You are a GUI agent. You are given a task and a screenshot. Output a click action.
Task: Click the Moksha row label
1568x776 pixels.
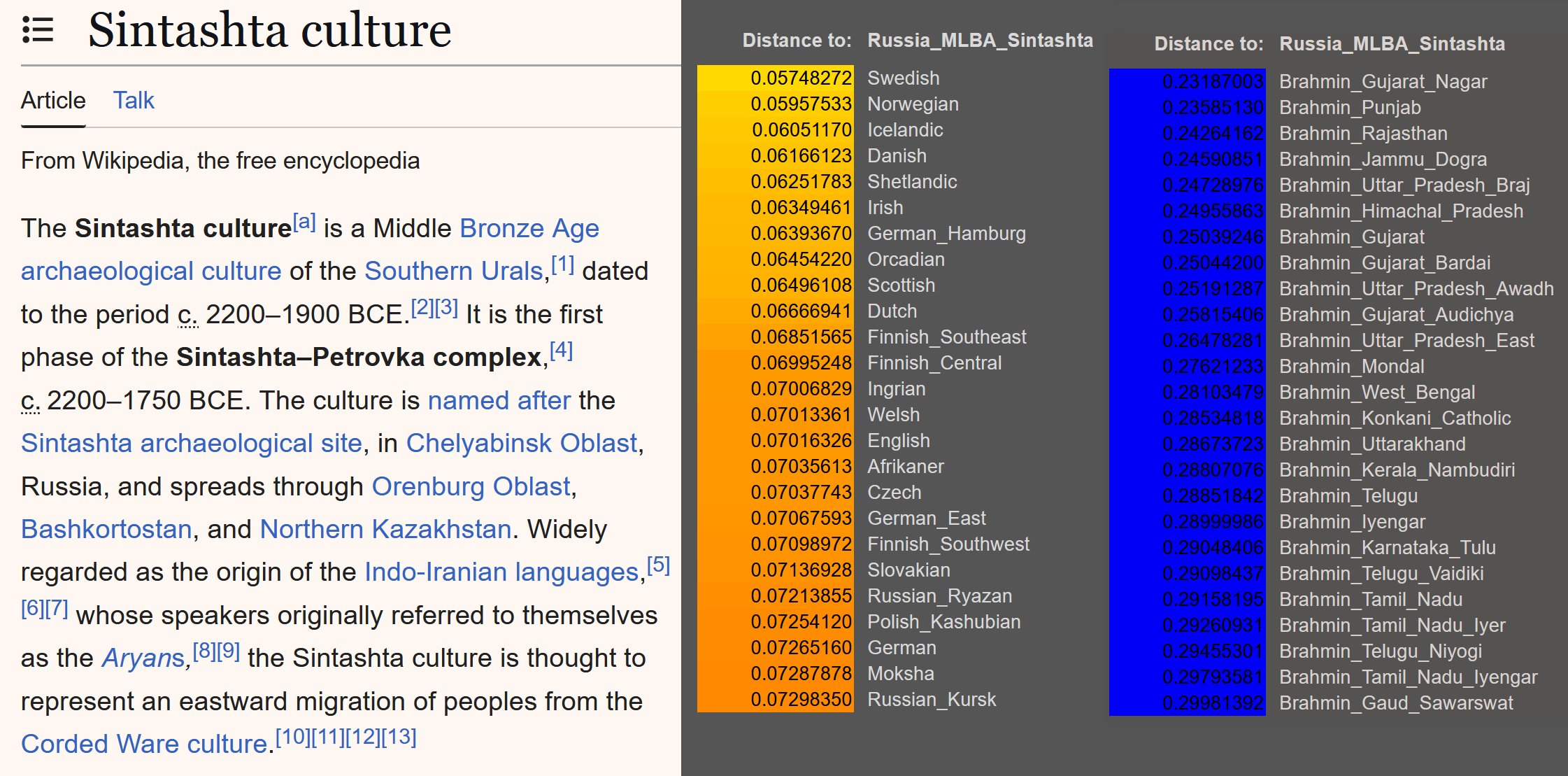pyautogui.click(x=901, y=674)
